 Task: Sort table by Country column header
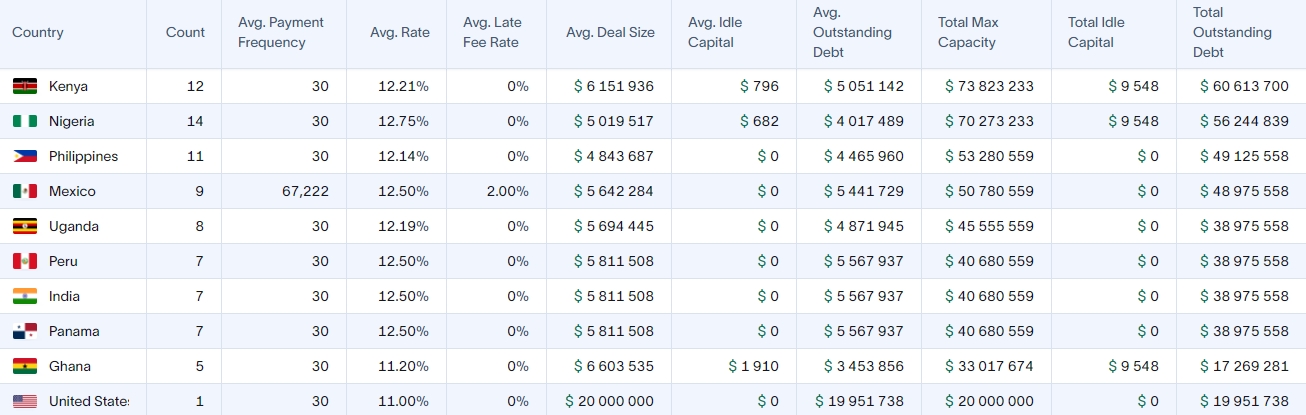tap(38, 33)
